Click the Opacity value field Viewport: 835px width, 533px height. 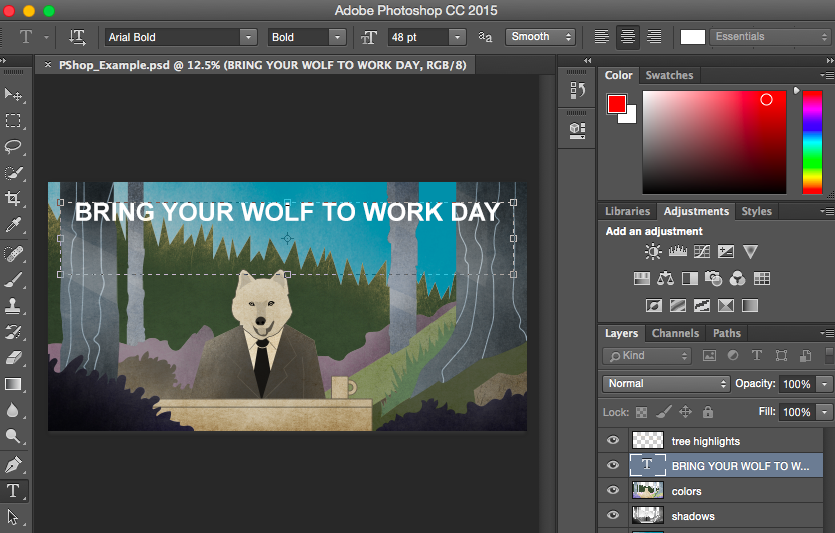coord(797,384)
